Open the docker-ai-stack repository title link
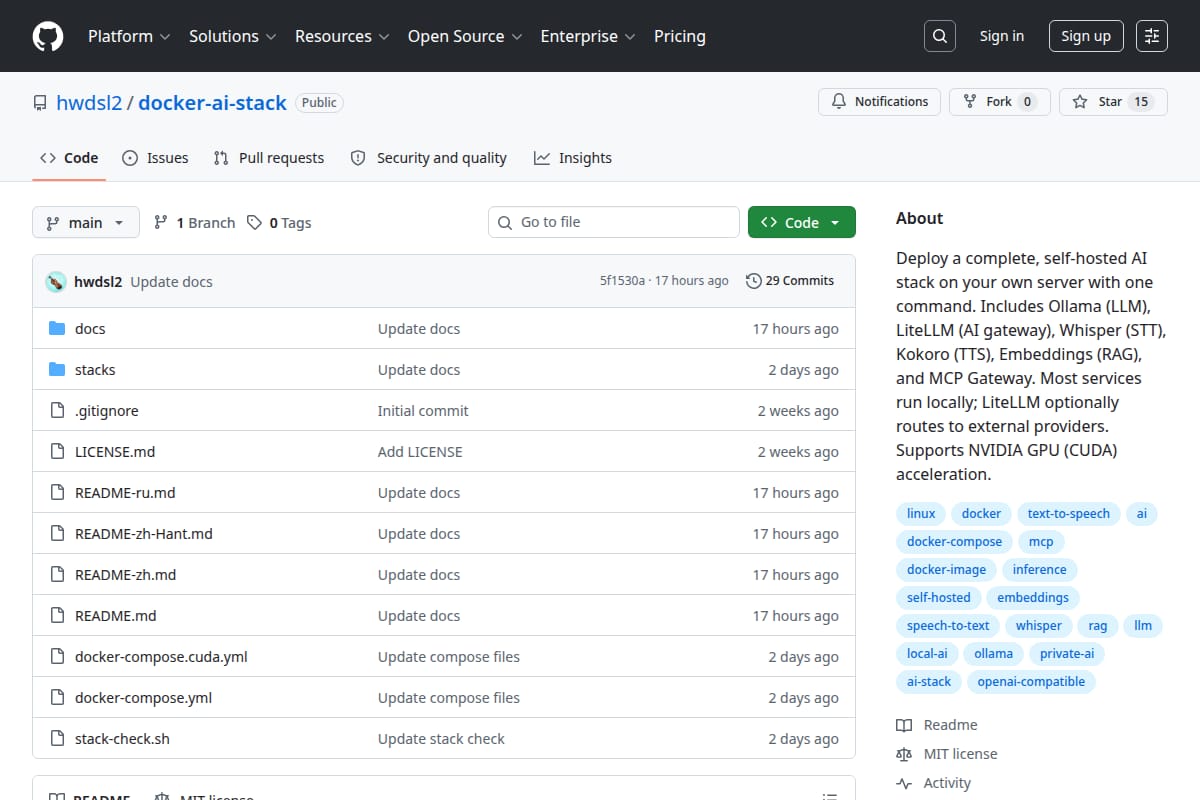 point(212,102)
